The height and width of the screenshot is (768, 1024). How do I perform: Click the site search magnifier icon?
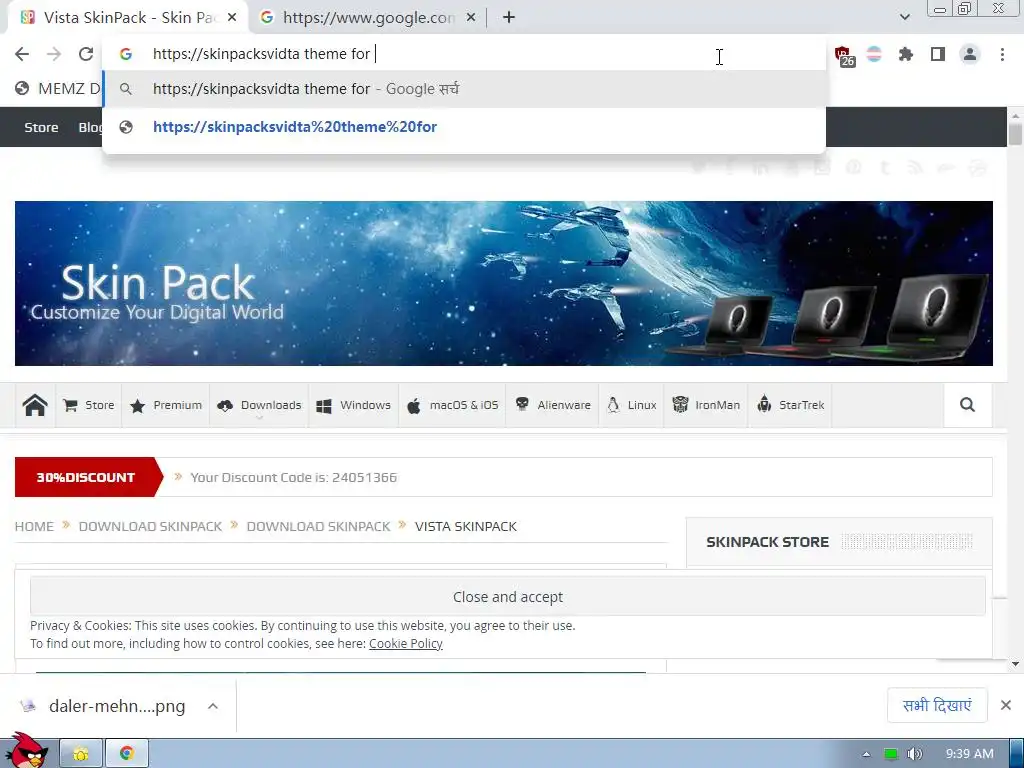click(x=967, y=406)
